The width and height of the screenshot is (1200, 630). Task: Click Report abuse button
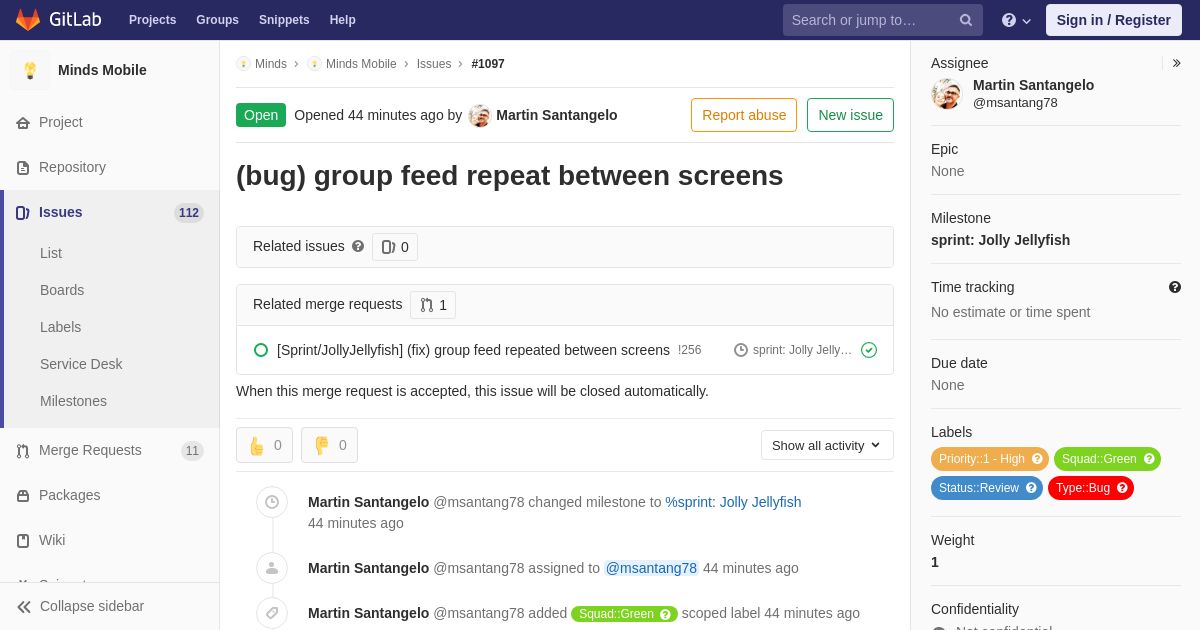tap(744, 115)
